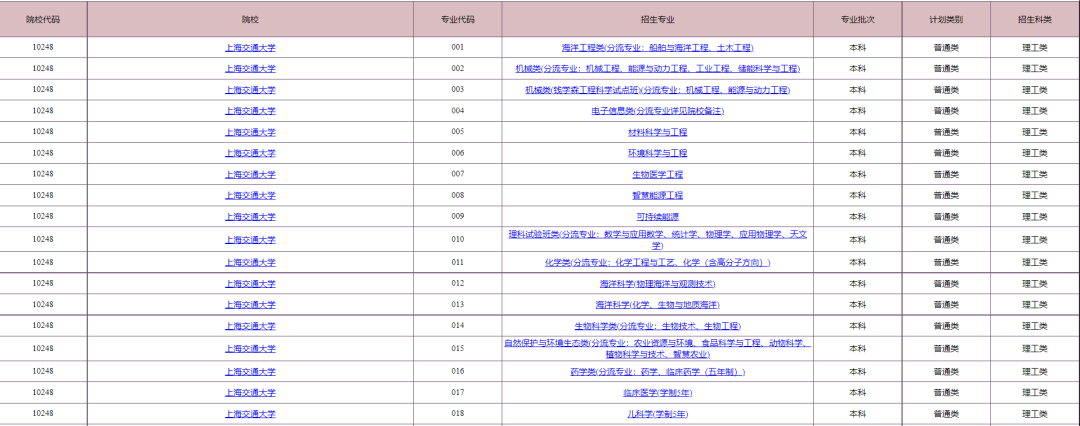Open the 自然保护与环境生态类 link
1080x426 pixels.
(x=657, y=349)
